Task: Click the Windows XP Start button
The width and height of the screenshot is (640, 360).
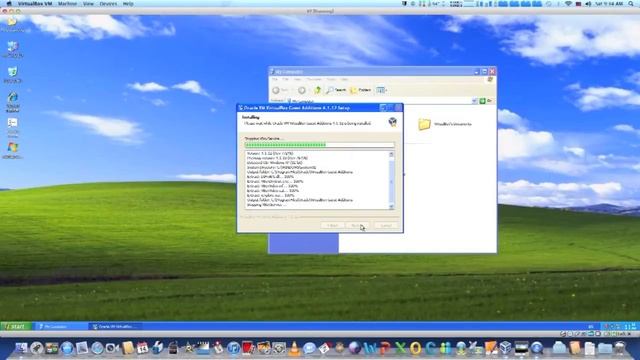Action: tap(16, 327)
